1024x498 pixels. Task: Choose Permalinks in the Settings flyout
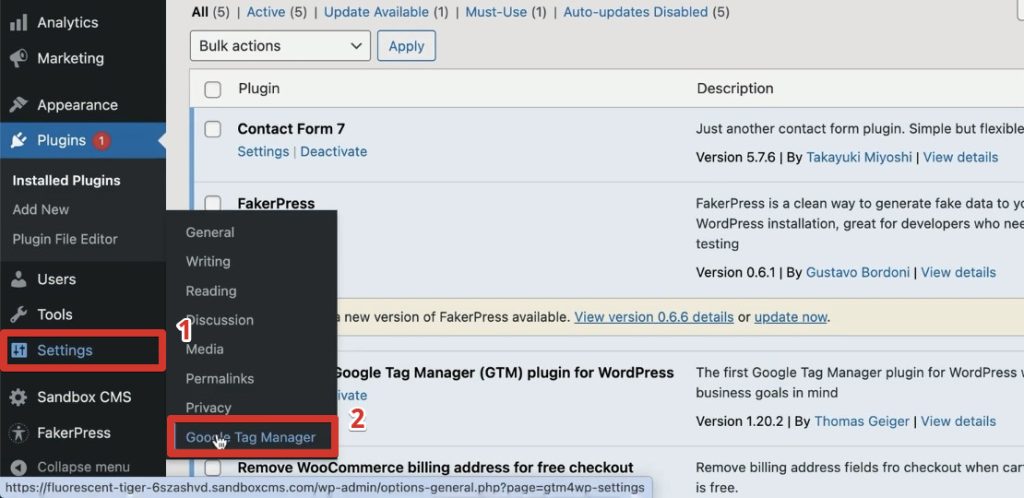(x=219, y=379)
